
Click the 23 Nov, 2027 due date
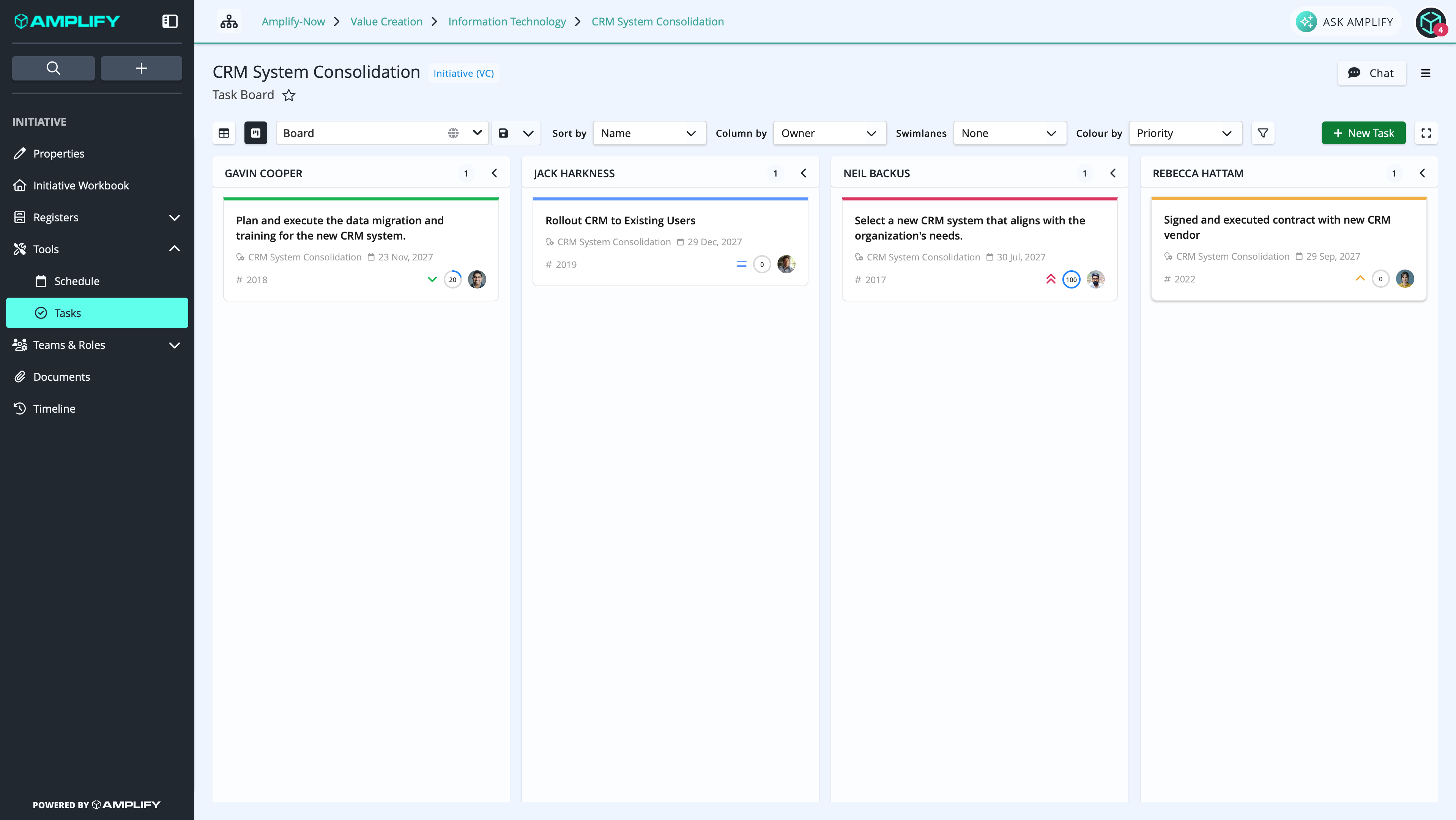pyautogui.click(x=405, y=257)
